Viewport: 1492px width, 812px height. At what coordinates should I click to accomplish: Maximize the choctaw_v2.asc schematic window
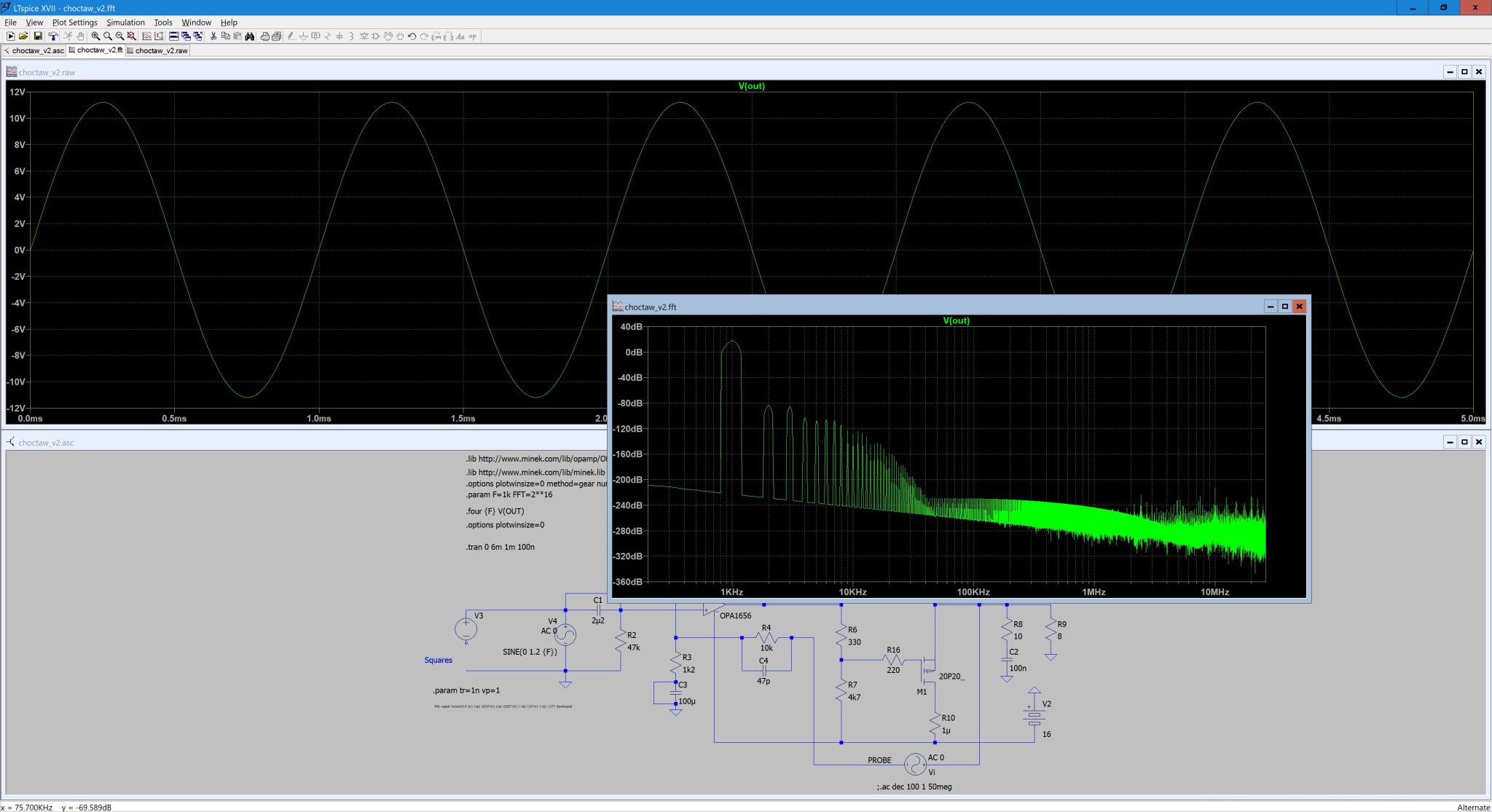[x=1464, y=442]
